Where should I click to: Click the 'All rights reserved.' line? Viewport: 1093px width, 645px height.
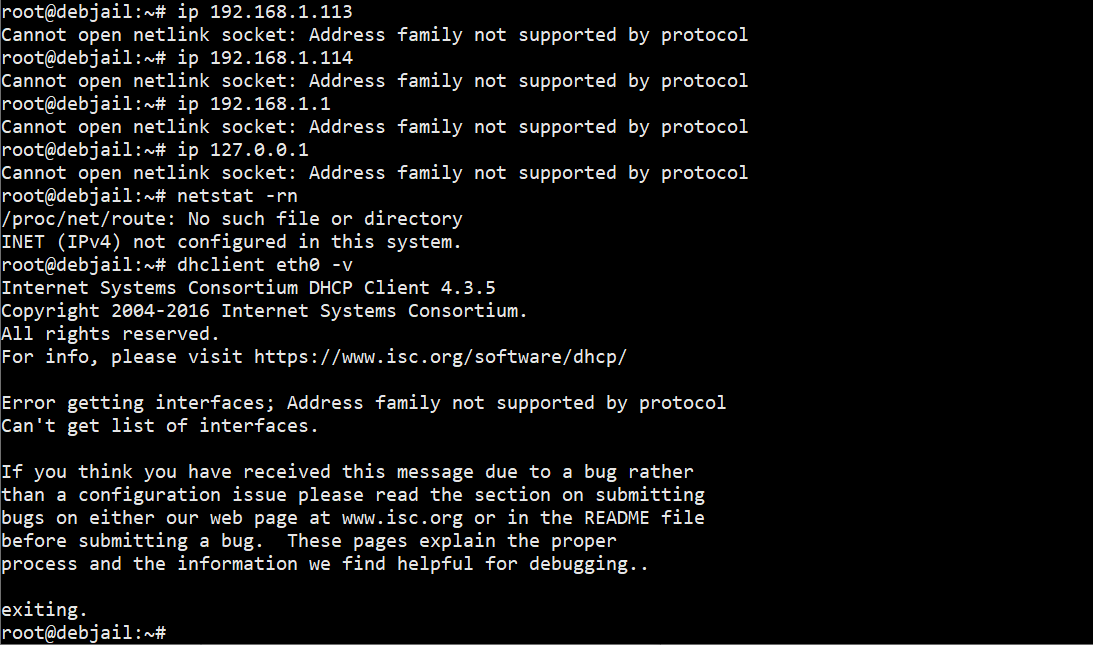pyautogui.click(x=110, y=334)
